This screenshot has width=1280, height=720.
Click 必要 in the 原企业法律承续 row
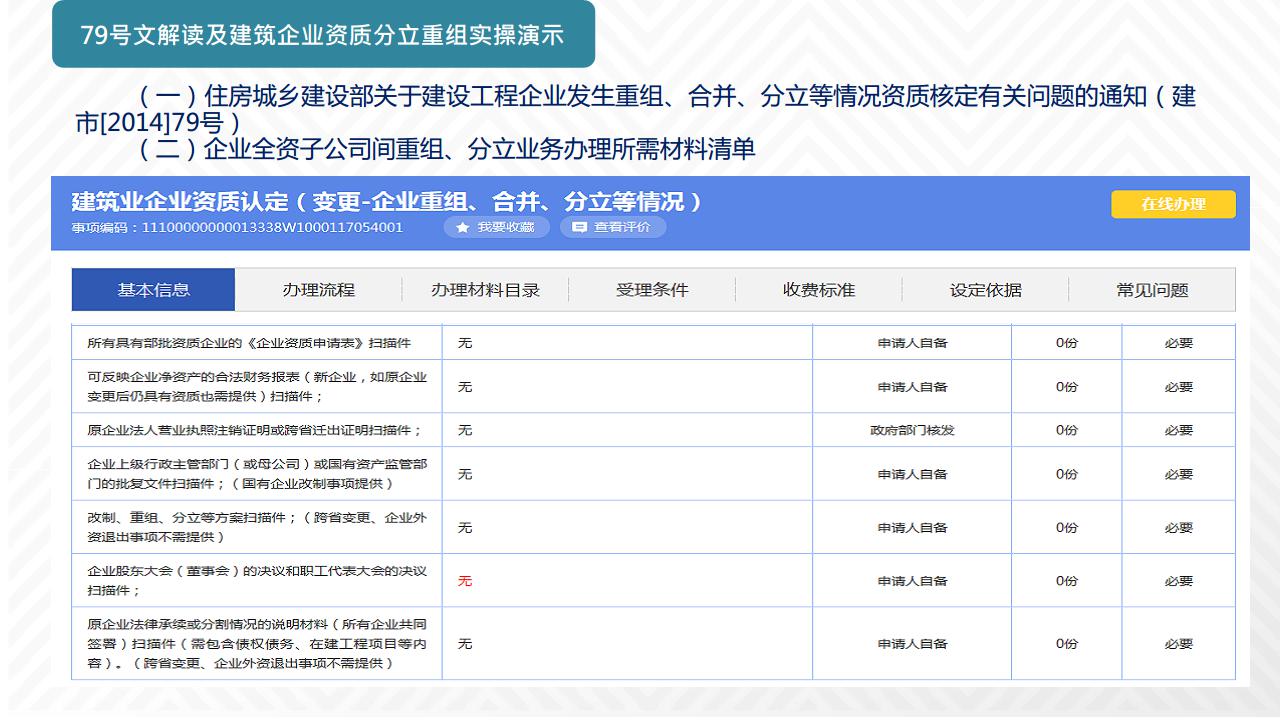click(x=1179, y=644)
